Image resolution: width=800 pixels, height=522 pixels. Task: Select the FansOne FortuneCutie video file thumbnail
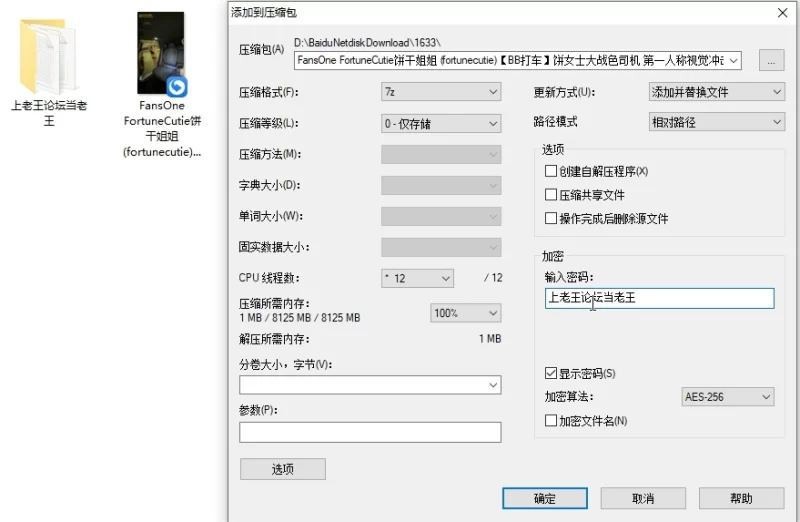[161, 54]
